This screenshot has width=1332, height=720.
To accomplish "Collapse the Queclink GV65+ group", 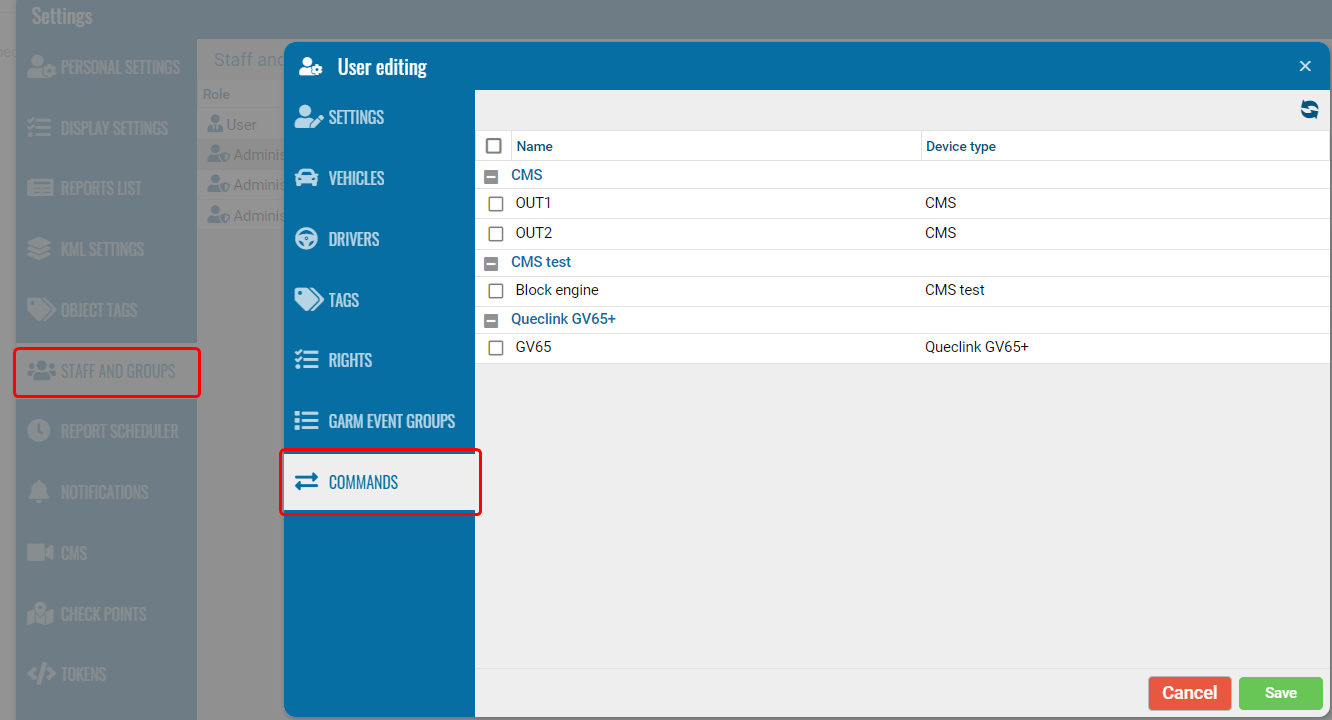I will pyautogui.click(x=491, y=320).
